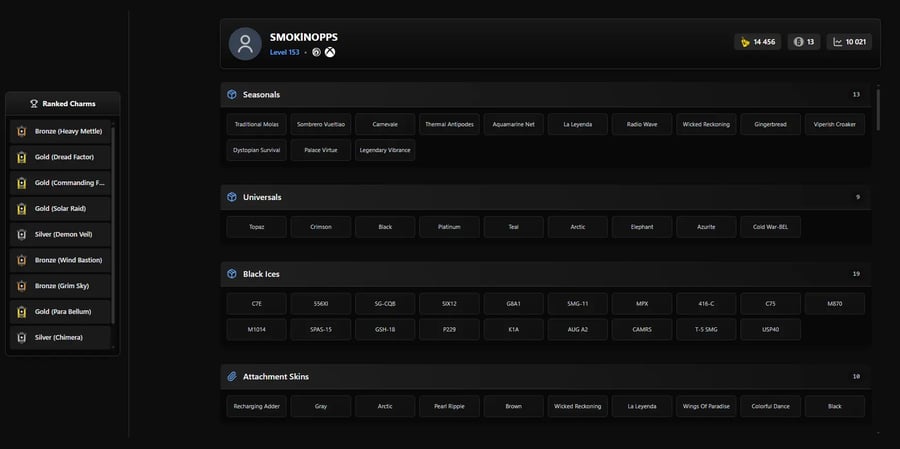
Task: Choose the Platinum universal skin
Action: 449,227
